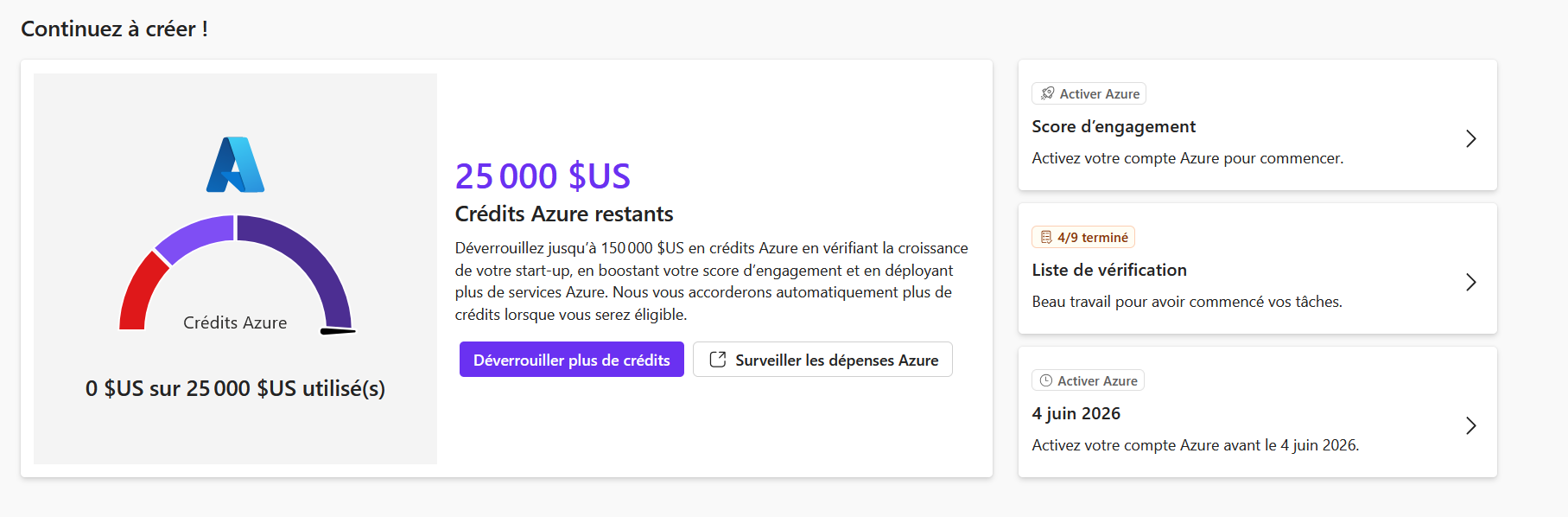Image resolution: width=1568 pixels, height=517 pixels.
Task: Select the Score d'engagement heading
Action: pos(1114,126)
